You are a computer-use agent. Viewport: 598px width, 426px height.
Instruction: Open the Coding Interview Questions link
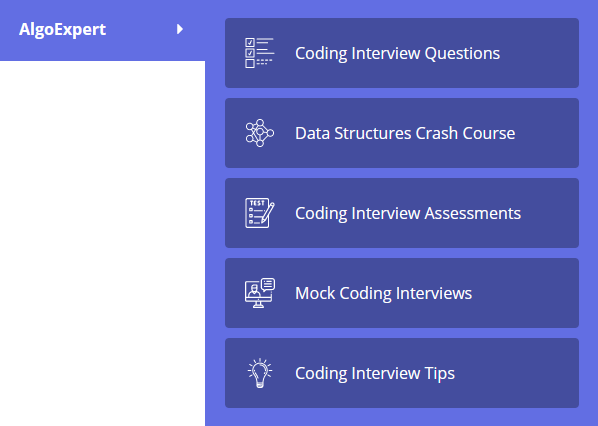pos(397,53)
